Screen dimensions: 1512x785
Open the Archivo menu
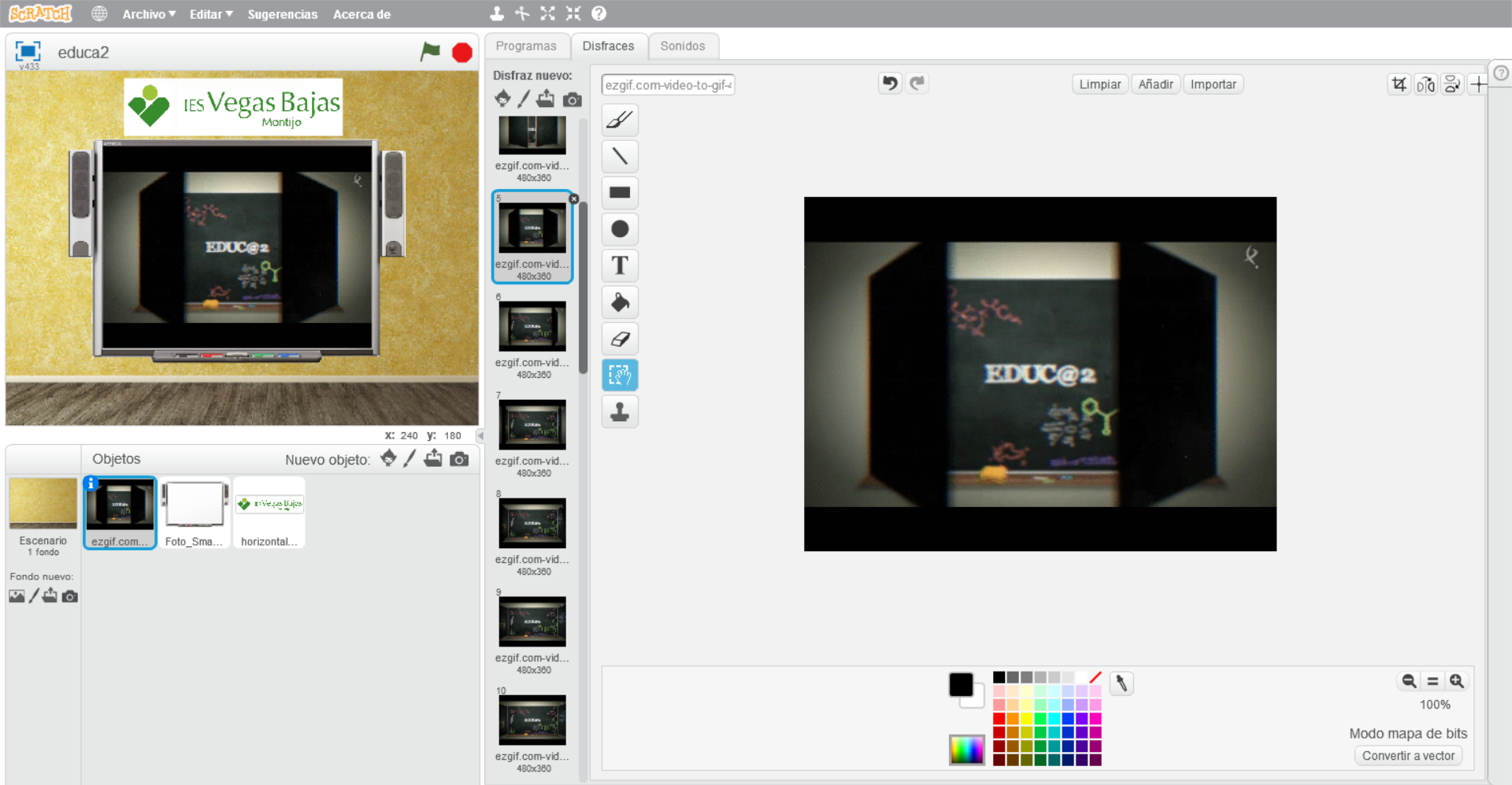tap(148, 14)
